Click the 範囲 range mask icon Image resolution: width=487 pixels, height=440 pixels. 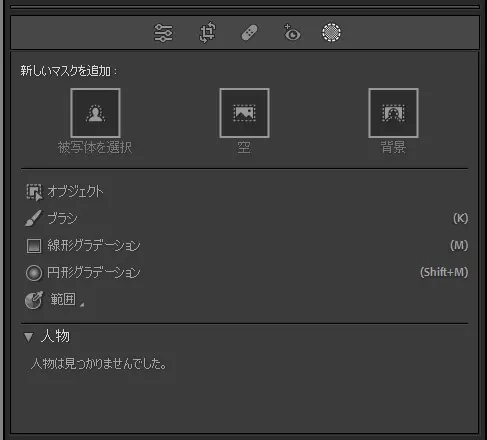pyautogui.click(x=34, y=300)
